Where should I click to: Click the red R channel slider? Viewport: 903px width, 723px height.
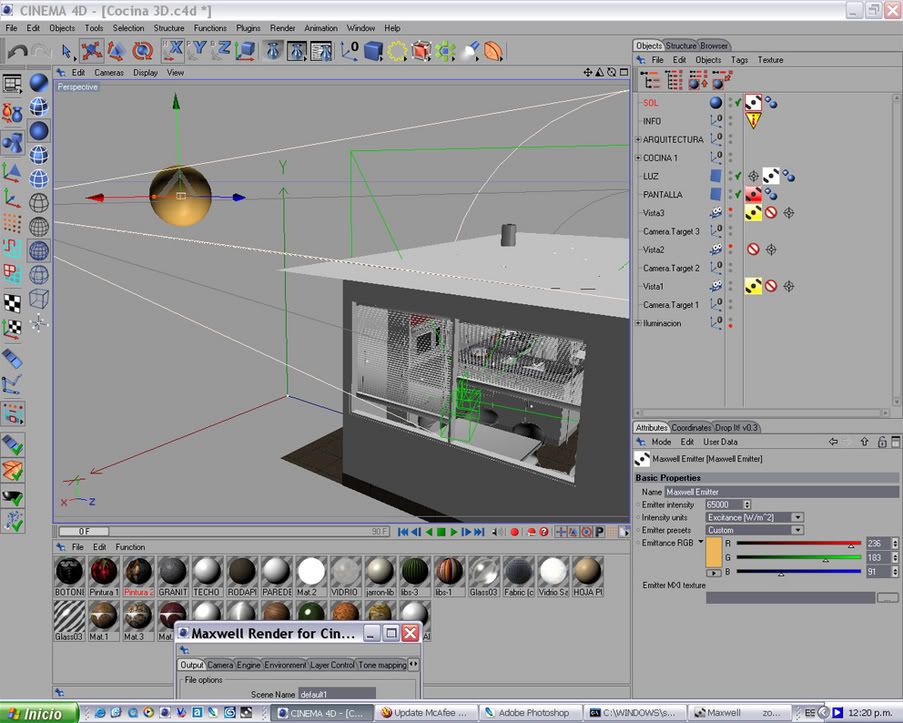[x=799, y=543]
